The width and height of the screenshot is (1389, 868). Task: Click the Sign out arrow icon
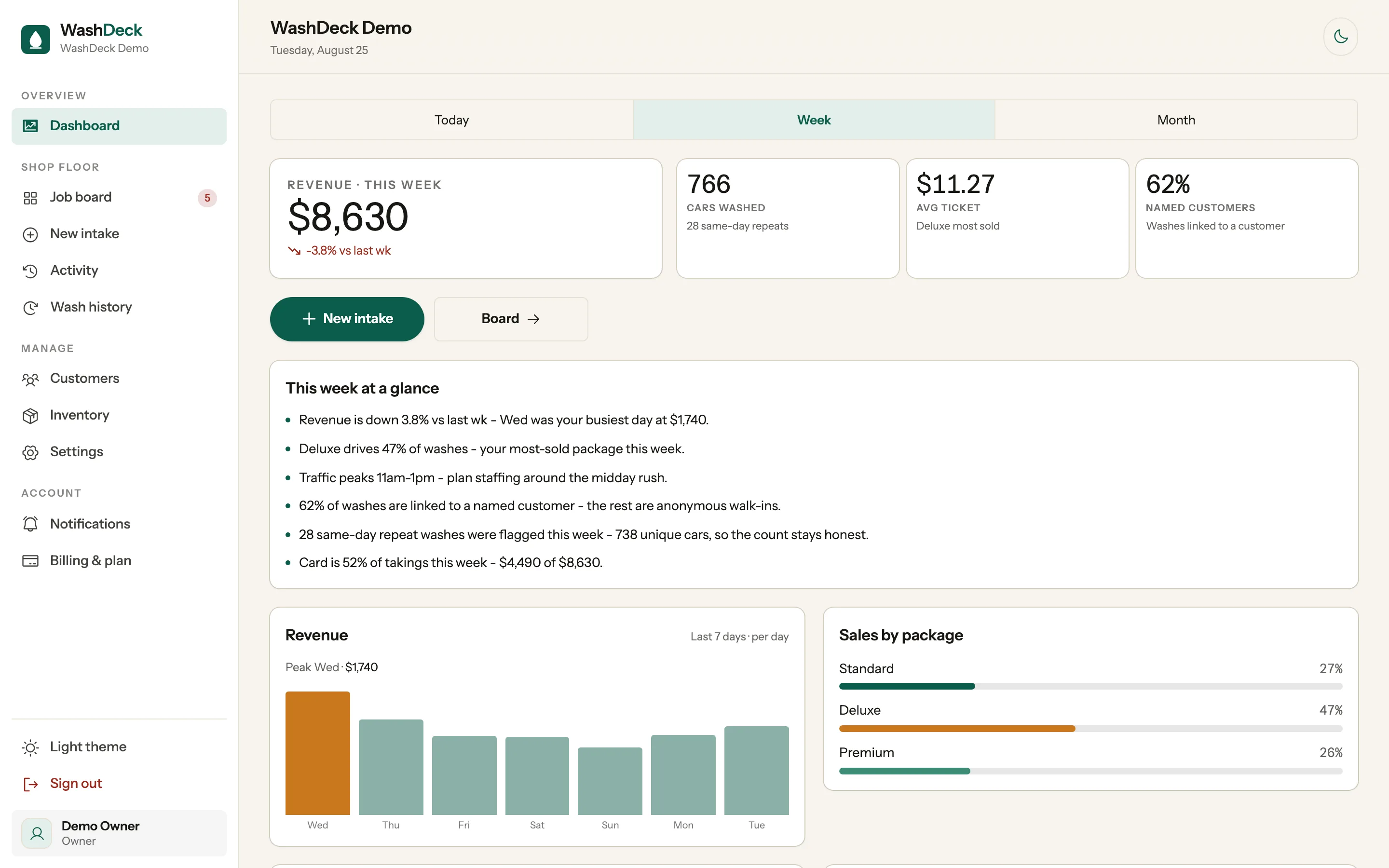pos(30,784)
